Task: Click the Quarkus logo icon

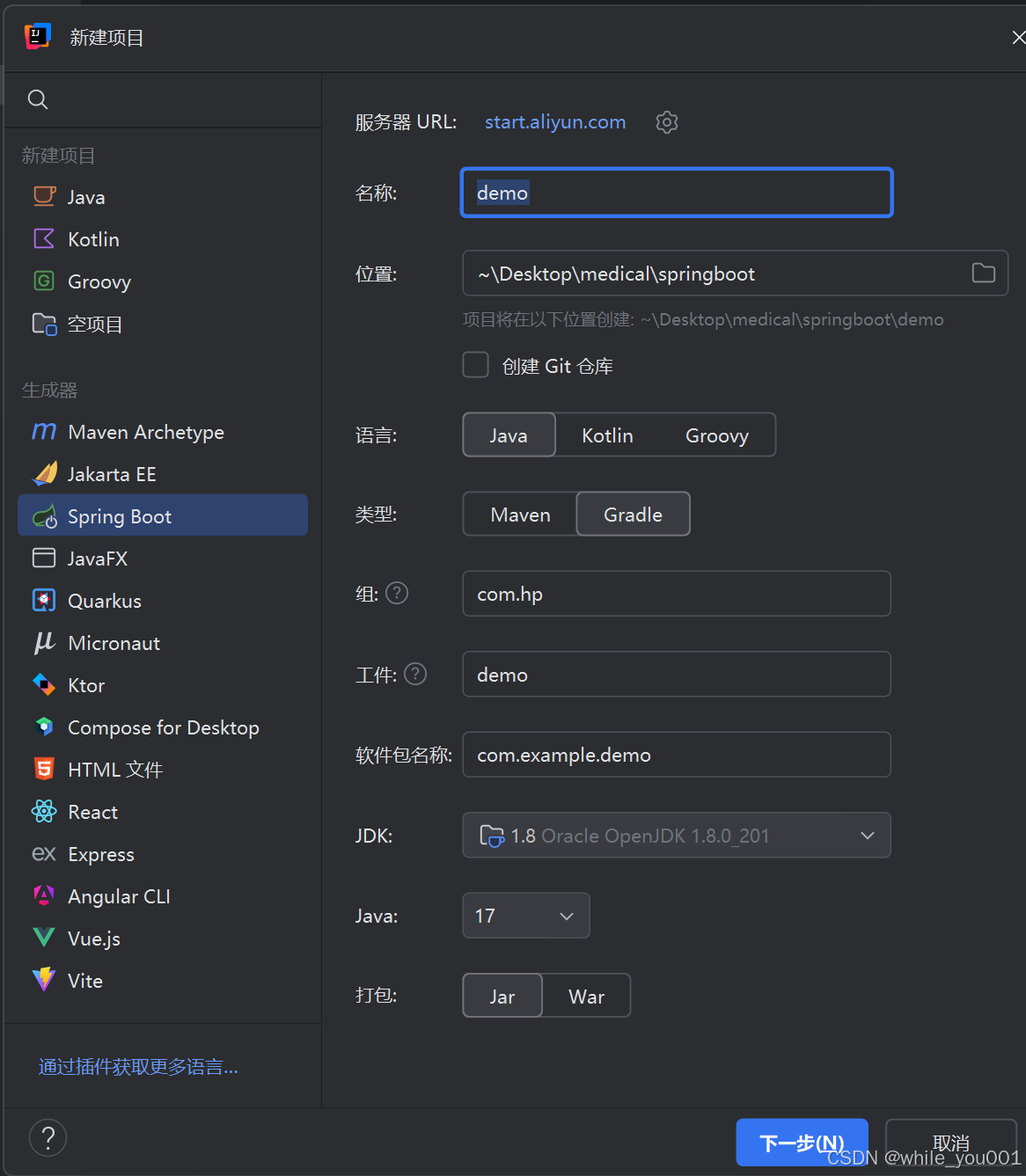Action: [44, 601]
